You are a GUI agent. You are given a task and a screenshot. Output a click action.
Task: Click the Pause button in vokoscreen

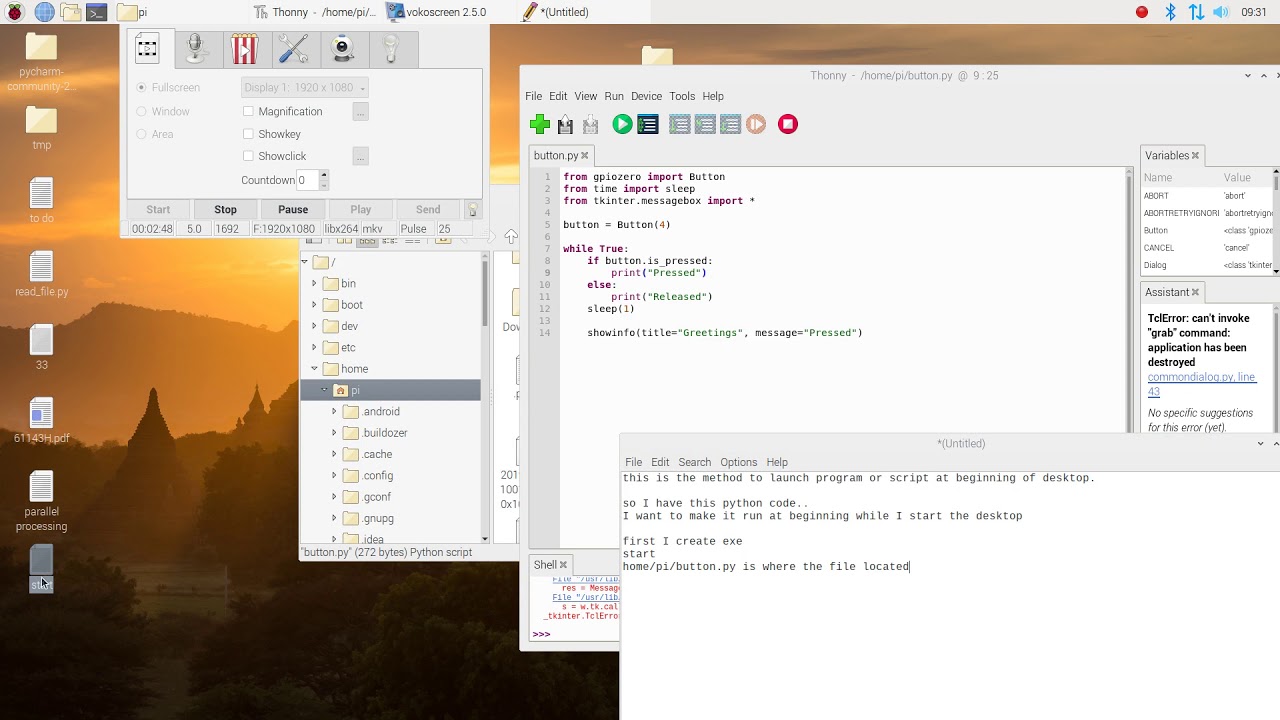293,210
